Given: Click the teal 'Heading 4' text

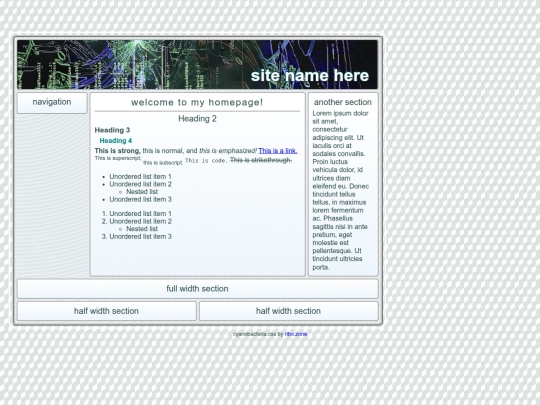Looking at the screenshot, I should point(116,141).
